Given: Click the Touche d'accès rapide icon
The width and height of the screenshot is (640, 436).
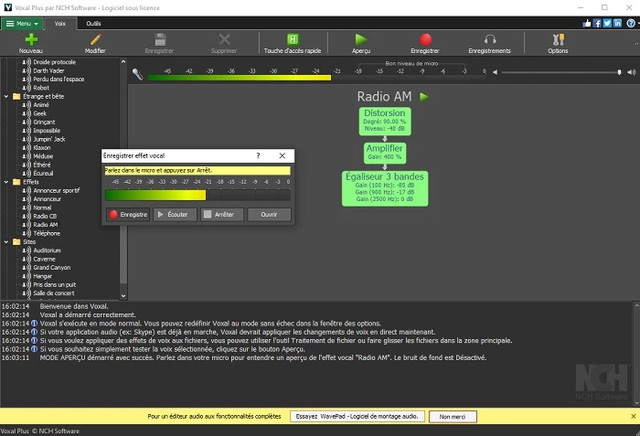Looking at the screenshot, I should 293,39.
